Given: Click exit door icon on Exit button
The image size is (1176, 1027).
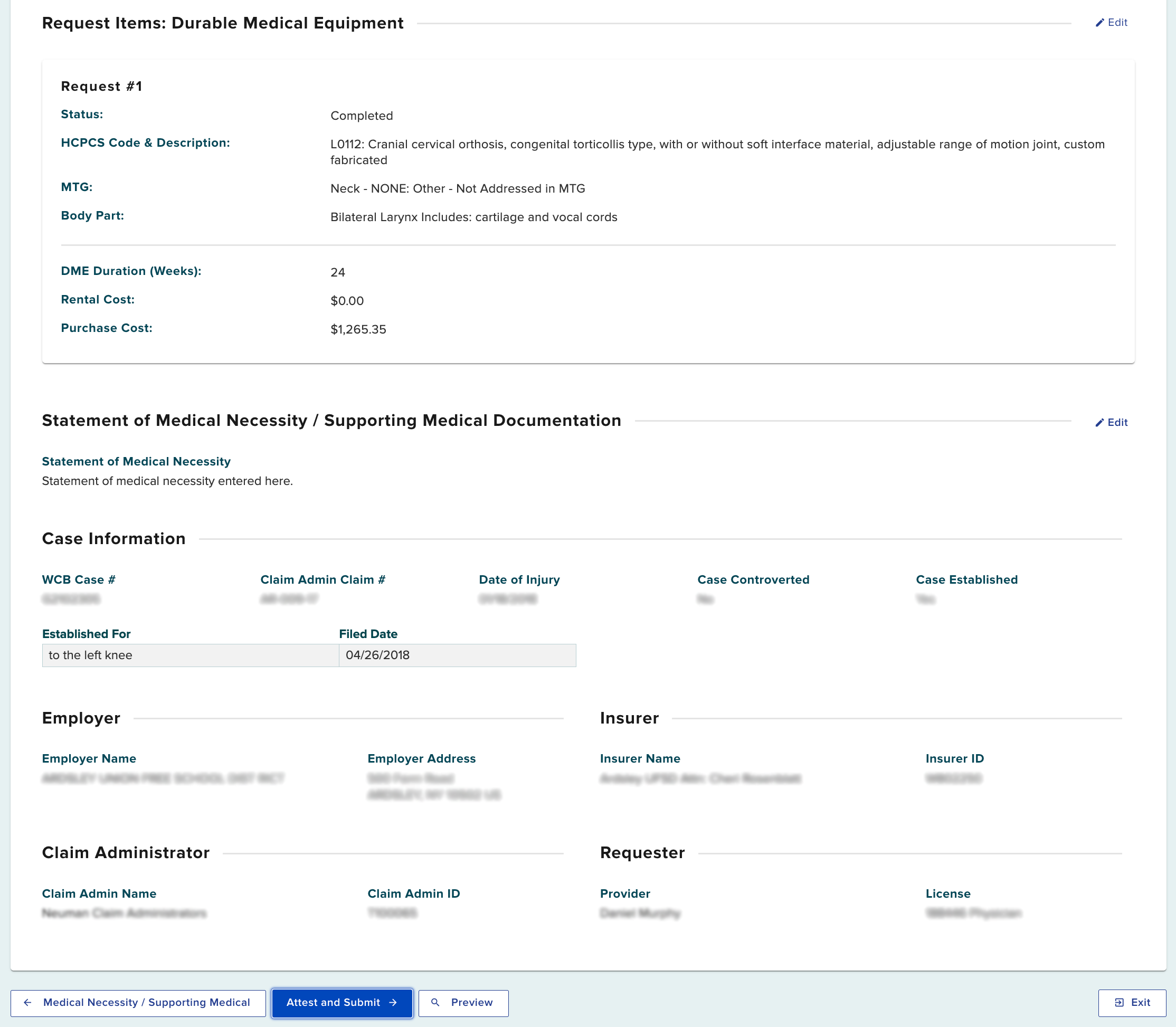Looking at the screenshot, I should (1118, 1002).
